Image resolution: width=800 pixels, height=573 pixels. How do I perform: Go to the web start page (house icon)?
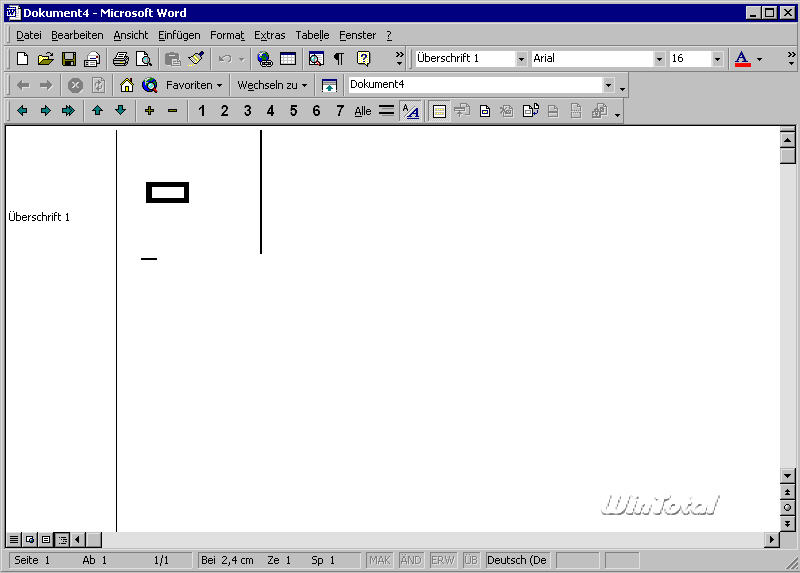point(127,85)
